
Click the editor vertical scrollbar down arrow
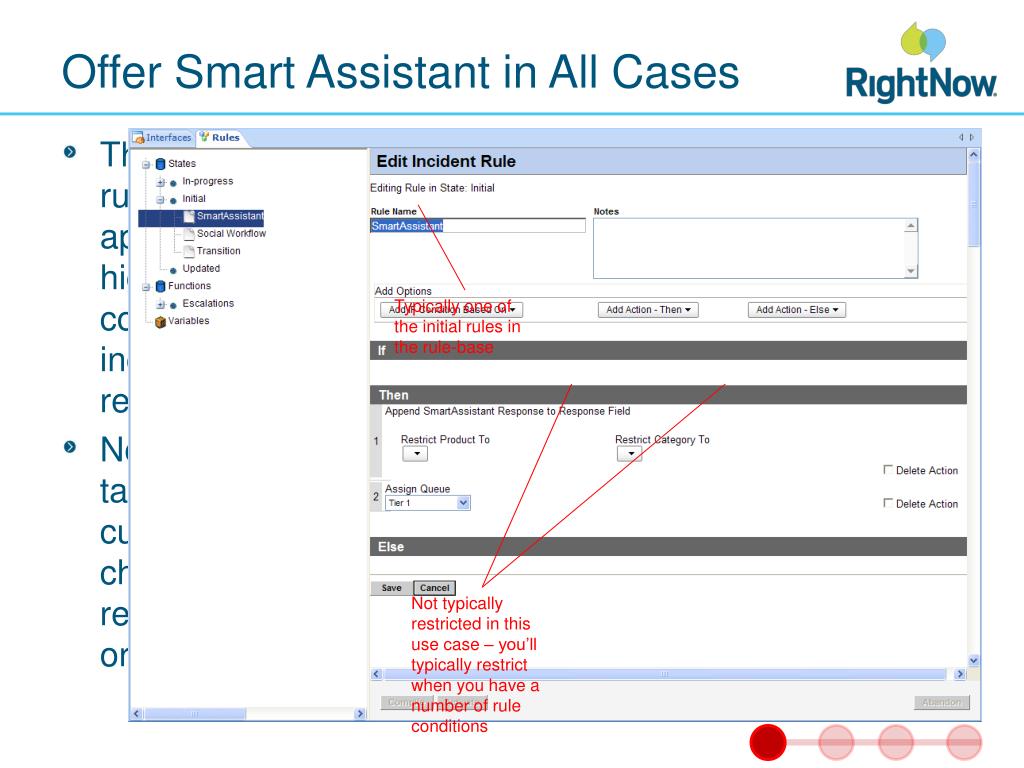click(x=973, y=661)
